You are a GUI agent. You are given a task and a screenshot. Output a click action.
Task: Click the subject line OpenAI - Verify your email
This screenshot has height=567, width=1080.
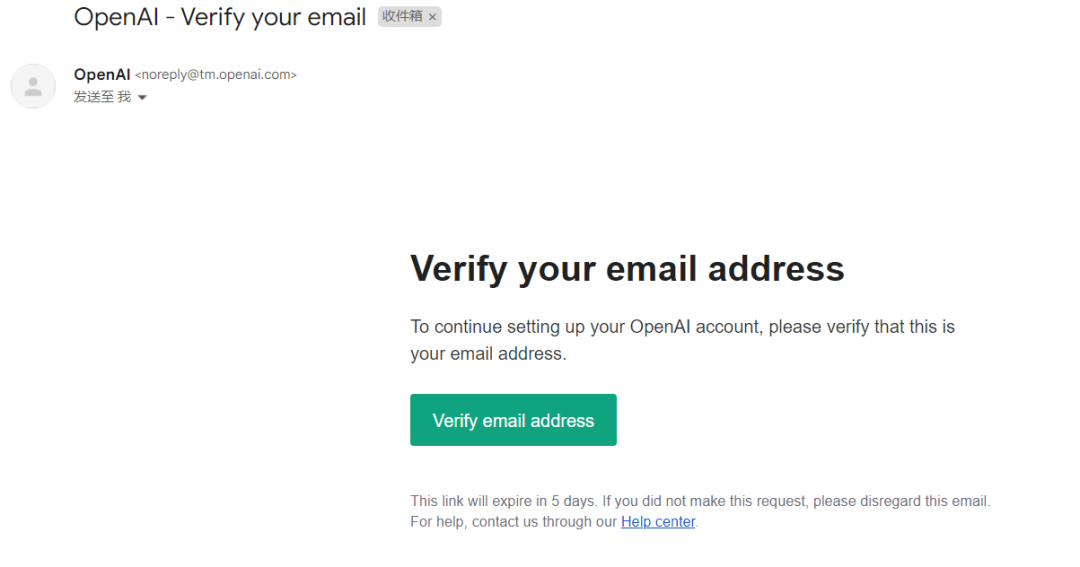(220, 17)
